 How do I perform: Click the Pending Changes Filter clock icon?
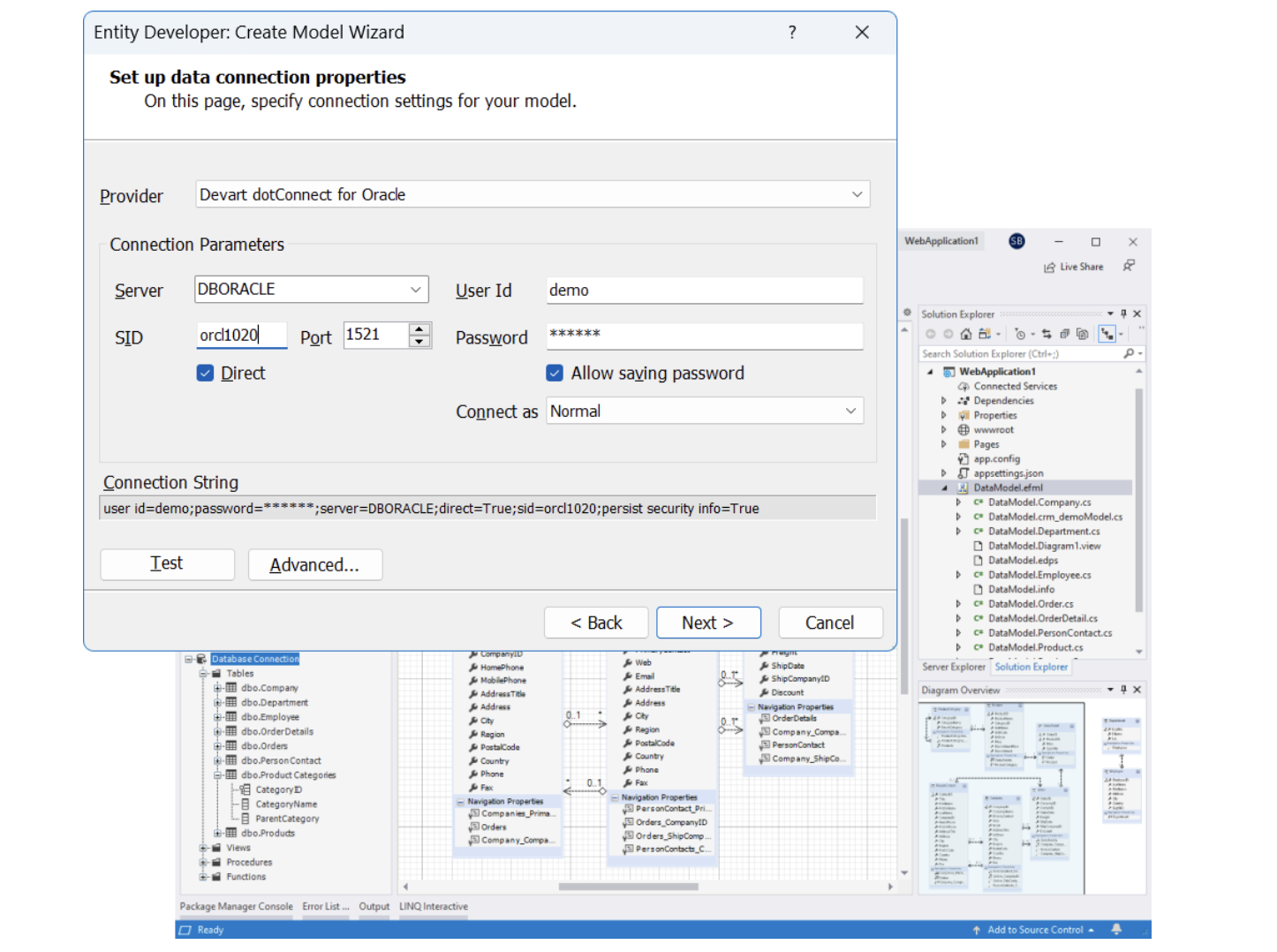click(x=1020, y=334)
